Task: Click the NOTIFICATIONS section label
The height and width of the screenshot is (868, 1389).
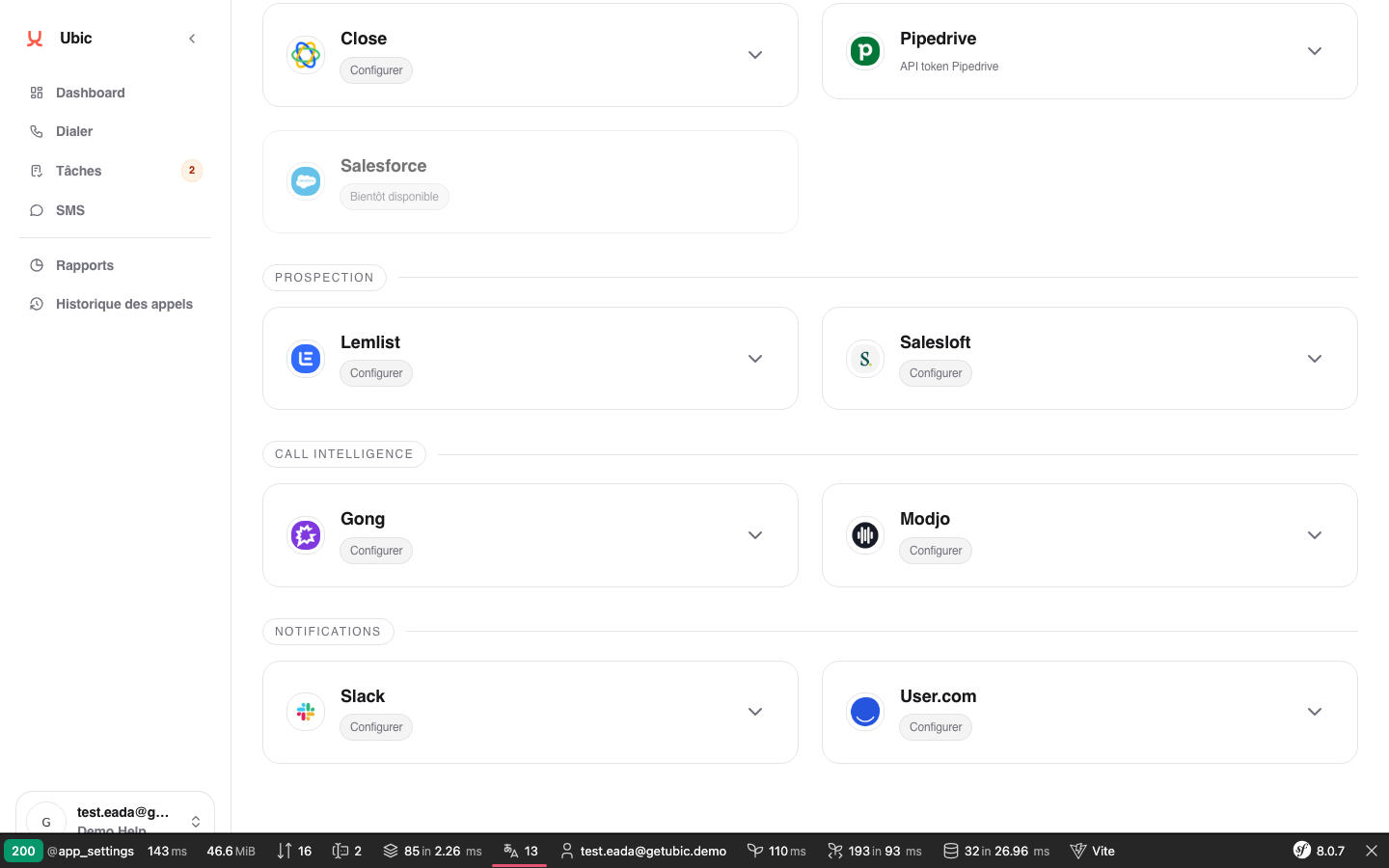Action: pyautogui.click(x=328, y=632)
